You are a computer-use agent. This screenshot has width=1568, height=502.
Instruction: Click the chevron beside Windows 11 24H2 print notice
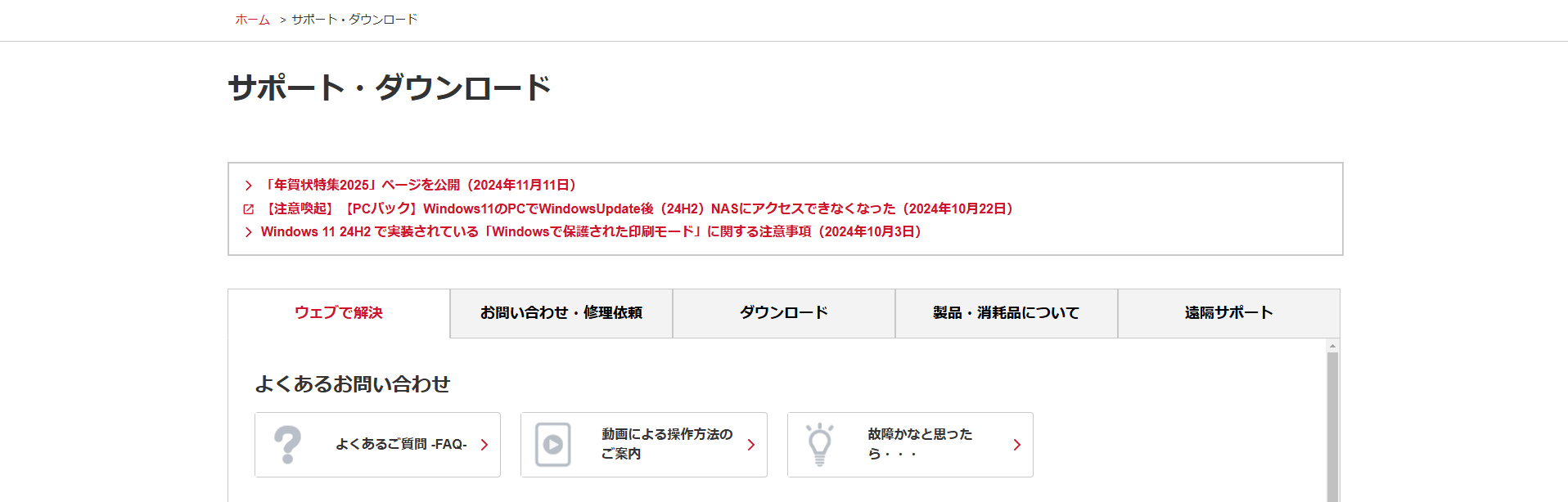point(249,232)
